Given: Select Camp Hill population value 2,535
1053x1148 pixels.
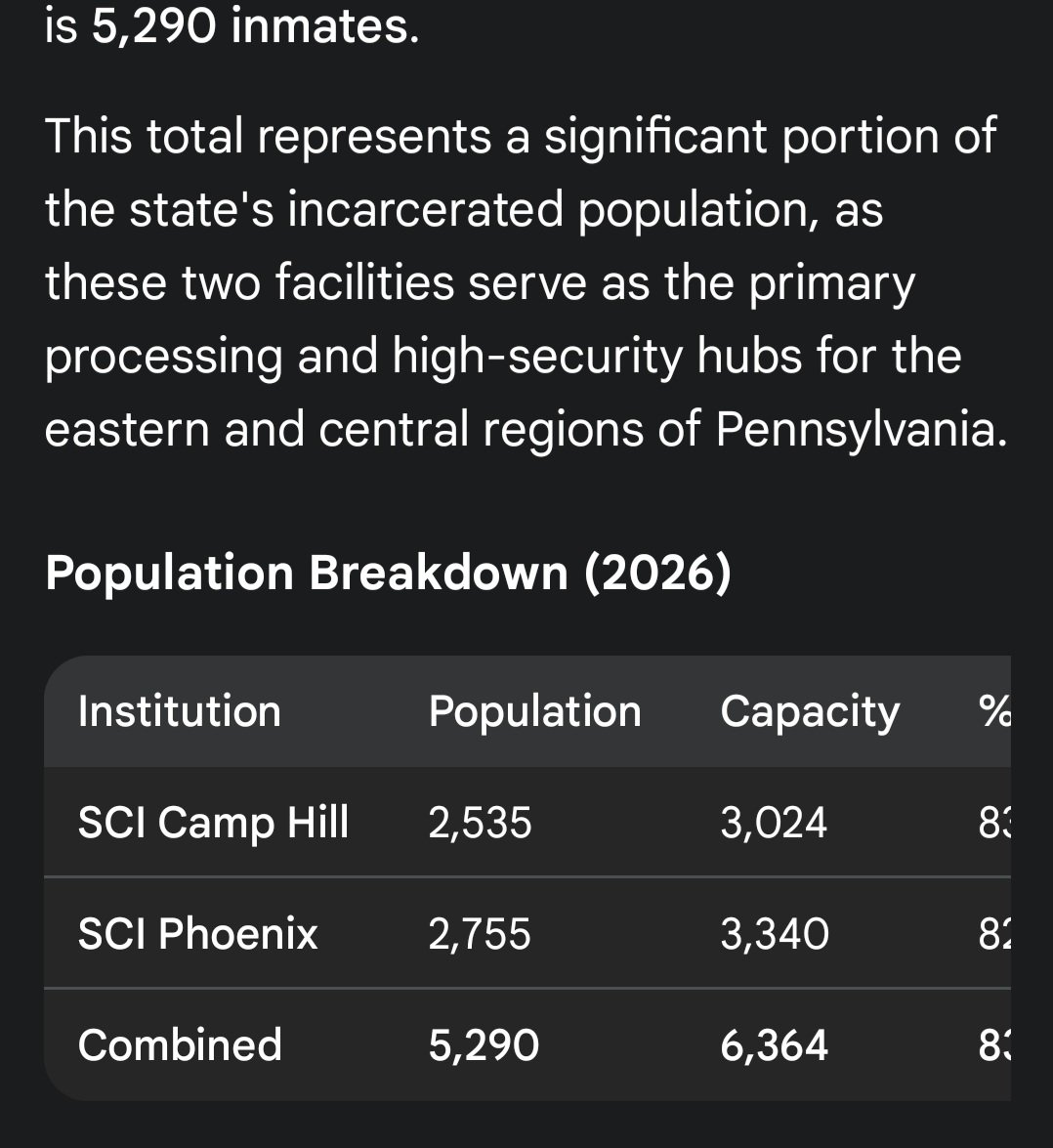Looking at the screenshot, I should [x=480, y=823].
